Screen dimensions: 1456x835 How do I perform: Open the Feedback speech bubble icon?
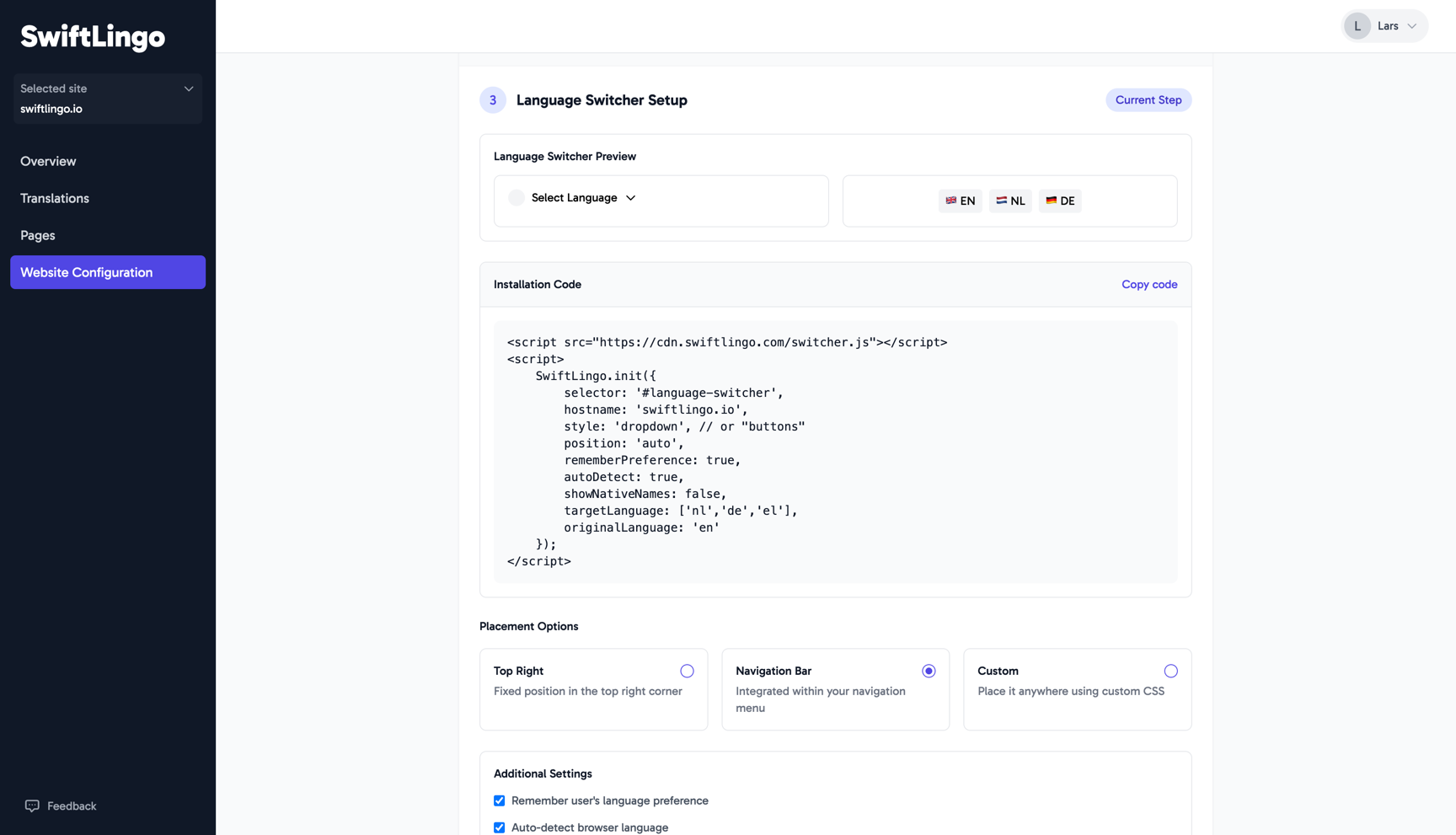pos(32,806)
